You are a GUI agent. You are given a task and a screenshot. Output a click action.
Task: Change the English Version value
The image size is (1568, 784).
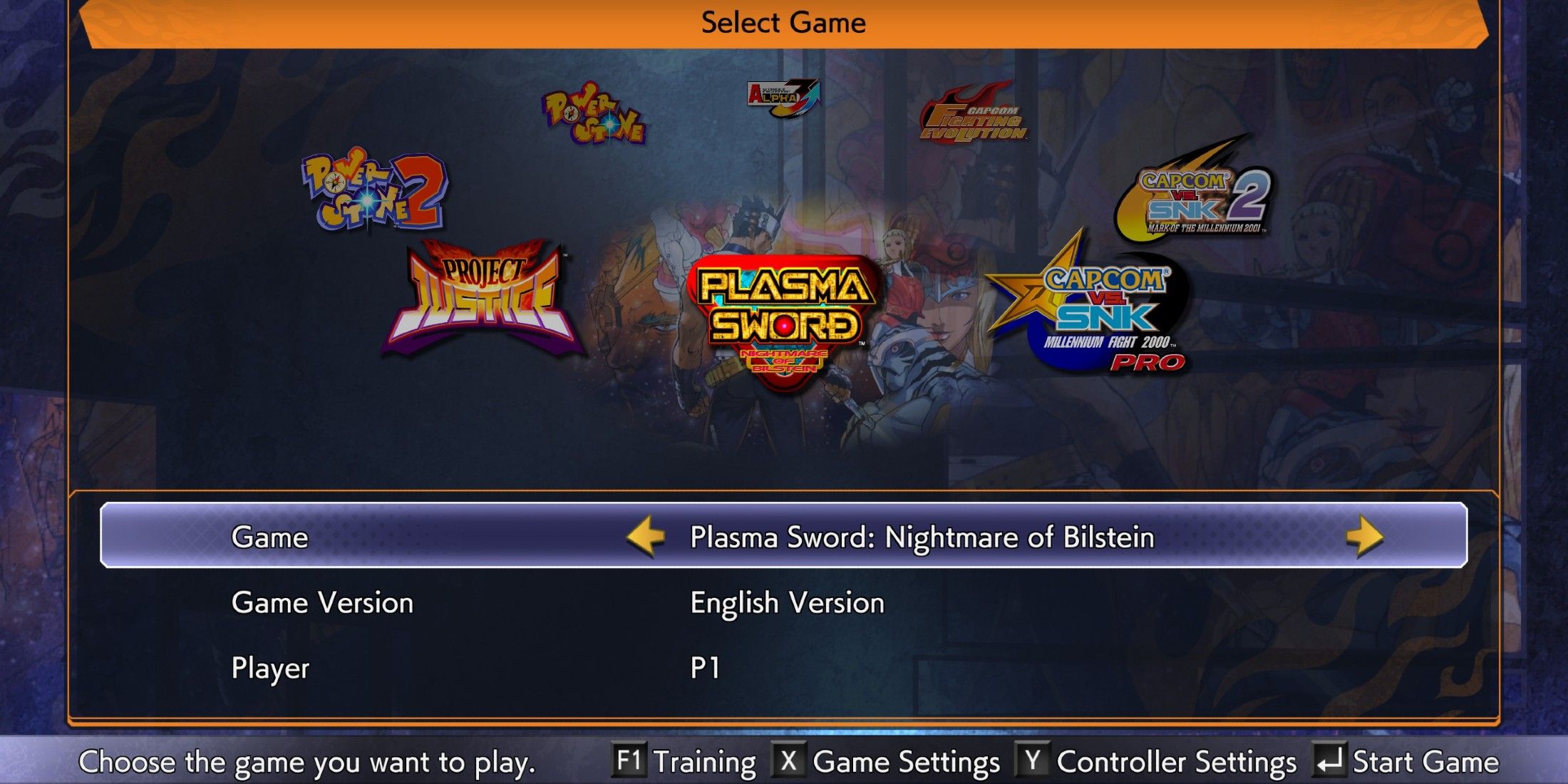pos(787,603)
